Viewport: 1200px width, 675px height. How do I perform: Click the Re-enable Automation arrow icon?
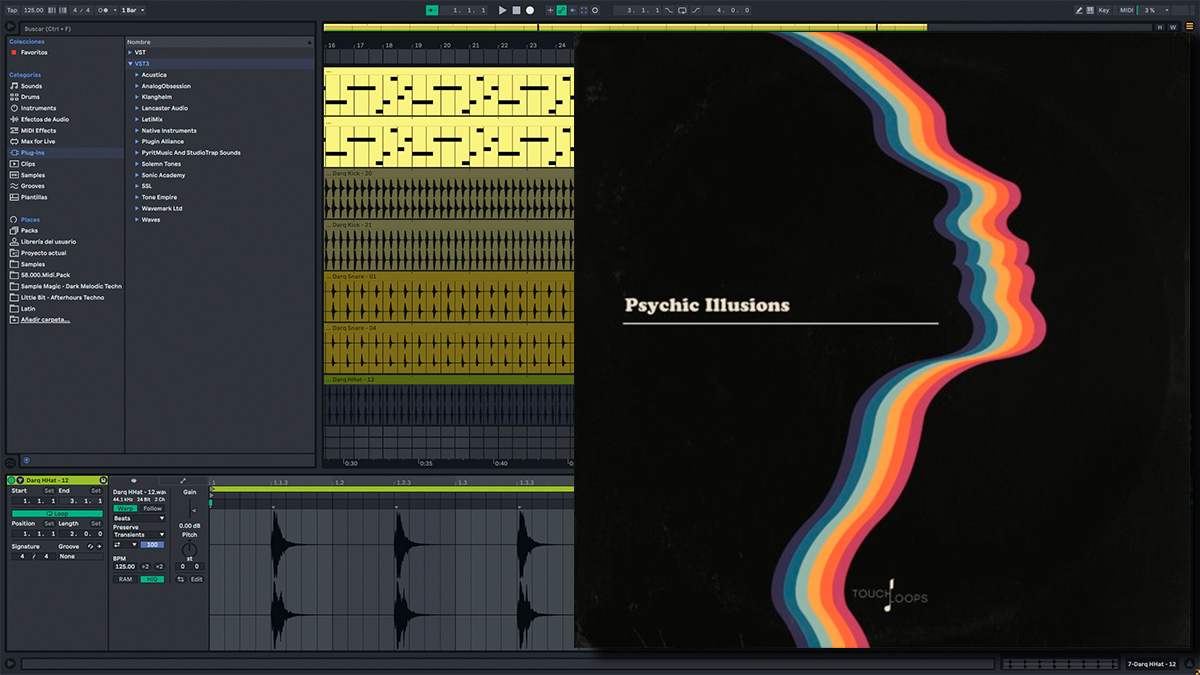[573, 10]
